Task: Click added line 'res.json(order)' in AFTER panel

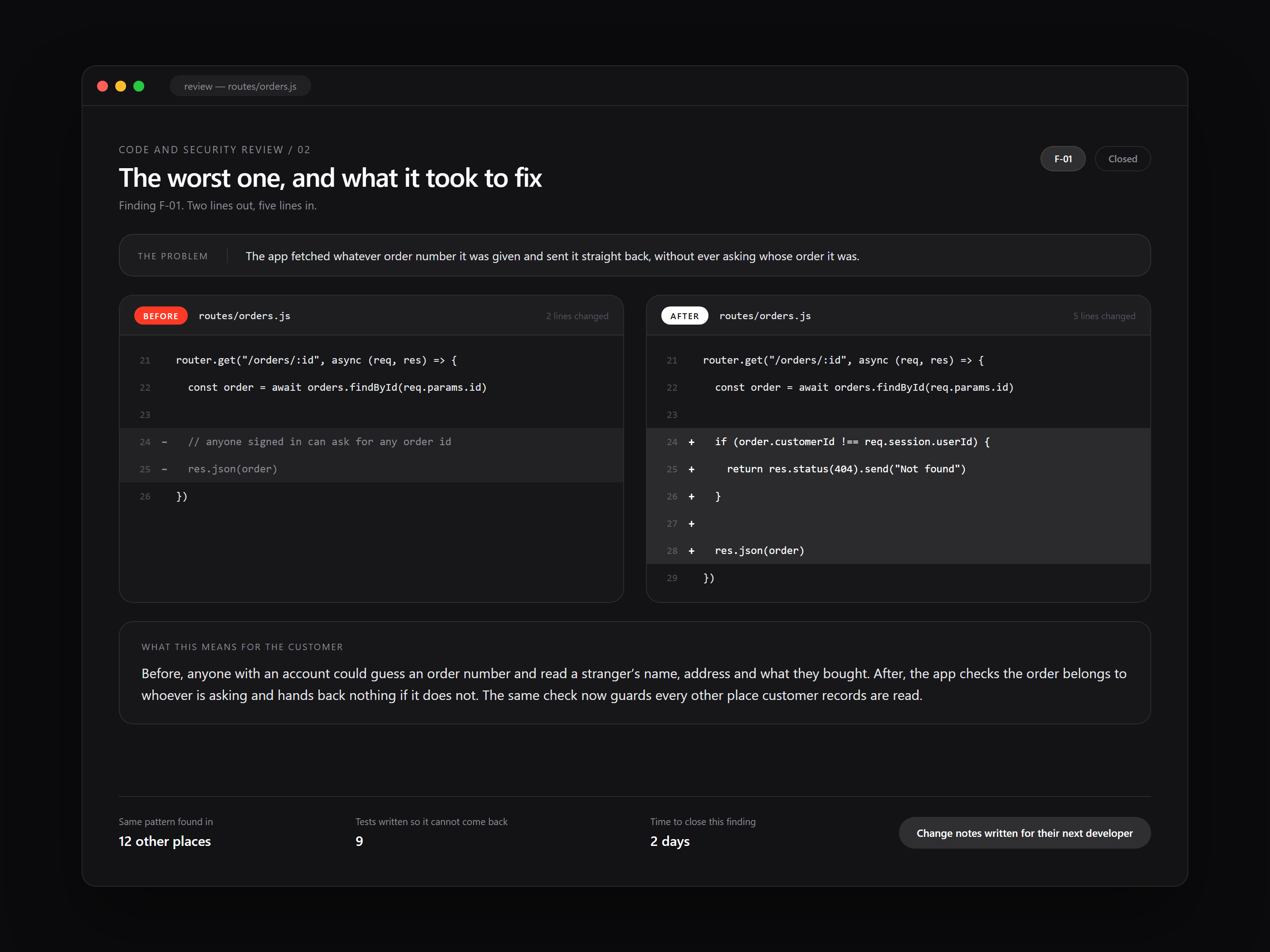Action: [760, 550]
